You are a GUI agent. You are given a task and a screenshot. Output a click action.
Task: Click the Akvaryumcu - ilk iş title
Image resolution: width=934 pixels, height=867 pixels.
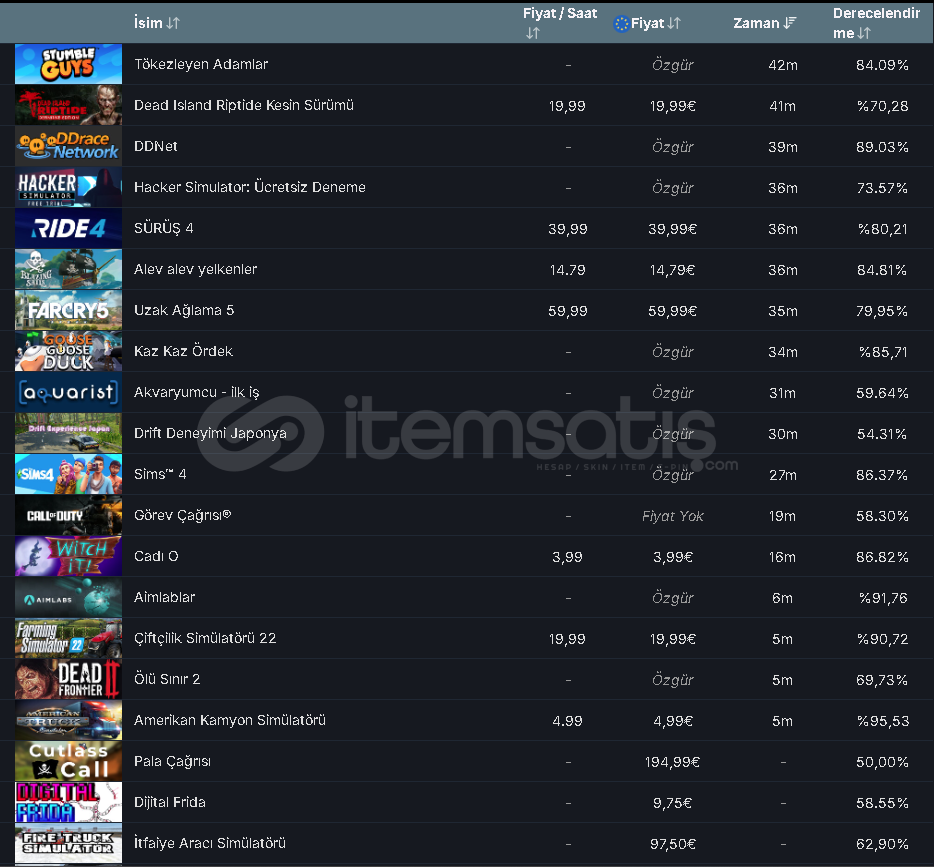(197, 392)
